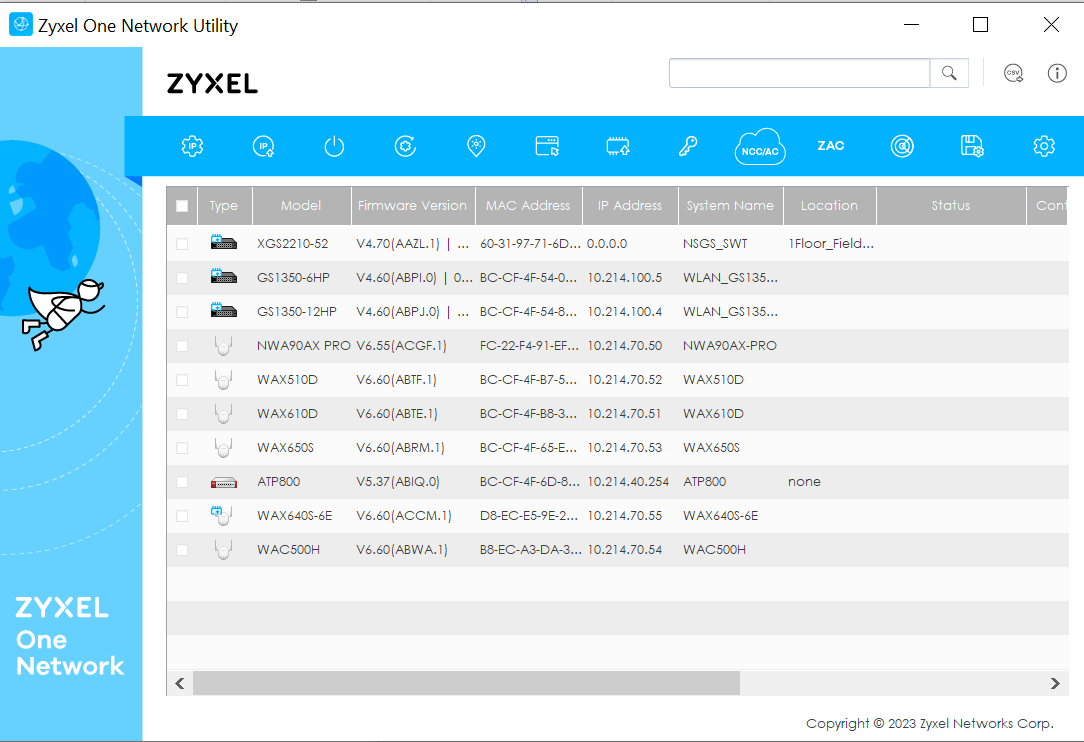Open the Web GUI configuration gear icon
This screenshot has height=742, width=1084.
(x=192, y=146)
